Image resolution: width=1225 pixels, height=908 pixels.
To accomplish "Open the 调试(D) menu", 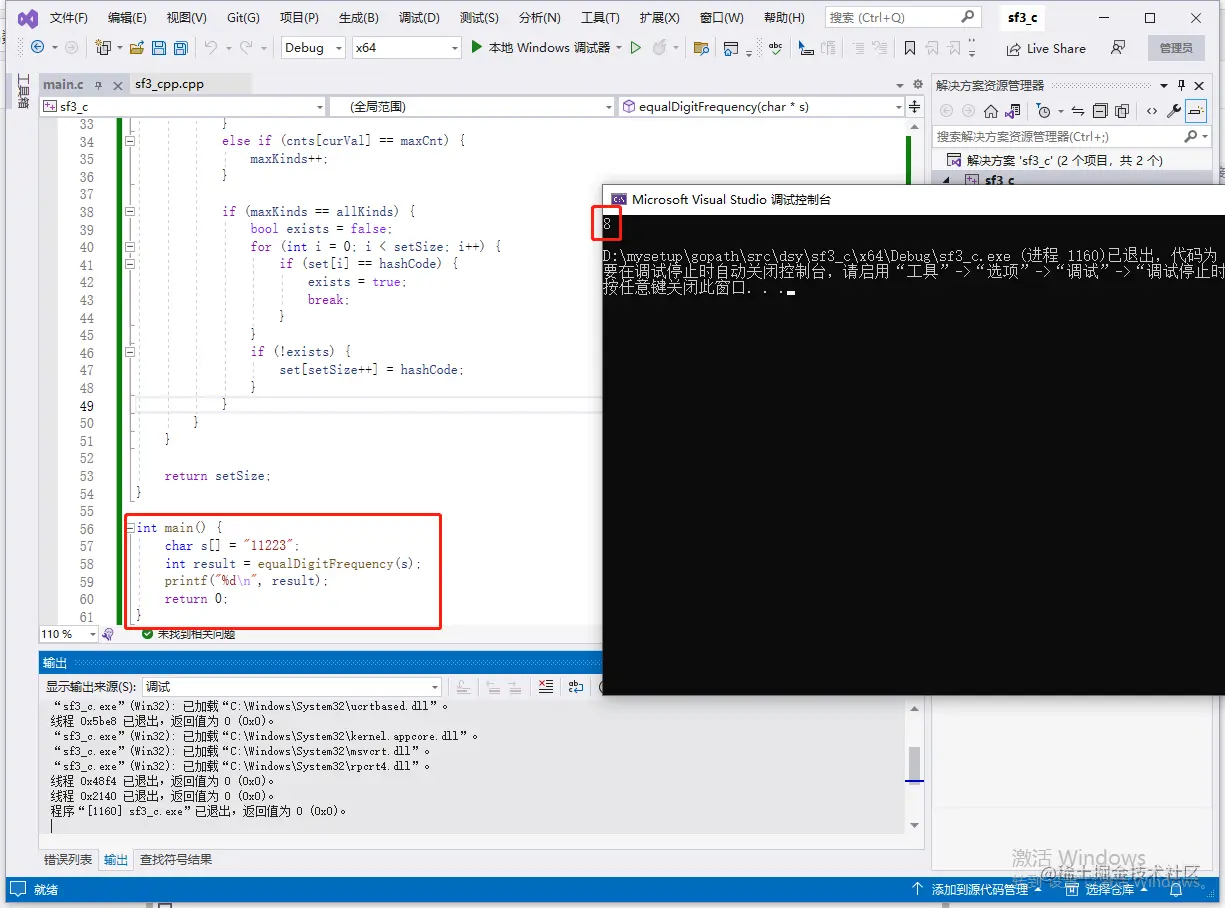I will [x=419, y=18].
